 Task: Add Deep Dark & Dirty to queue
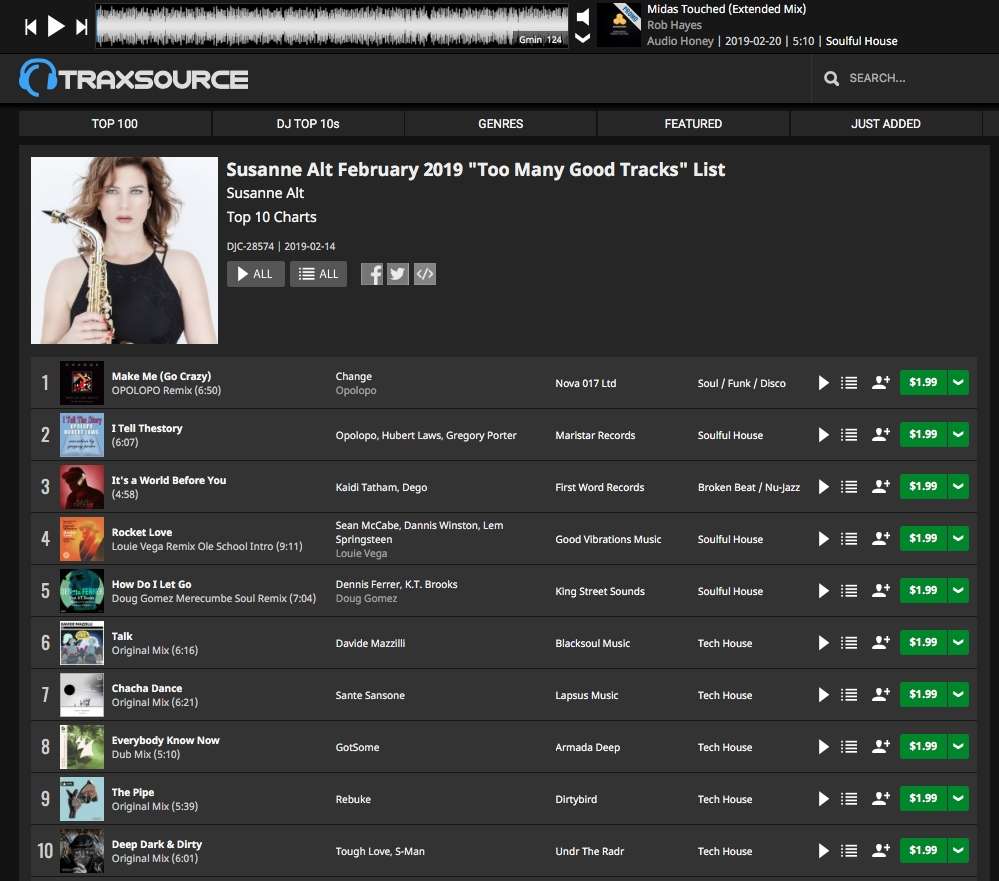tap(849, 851)
